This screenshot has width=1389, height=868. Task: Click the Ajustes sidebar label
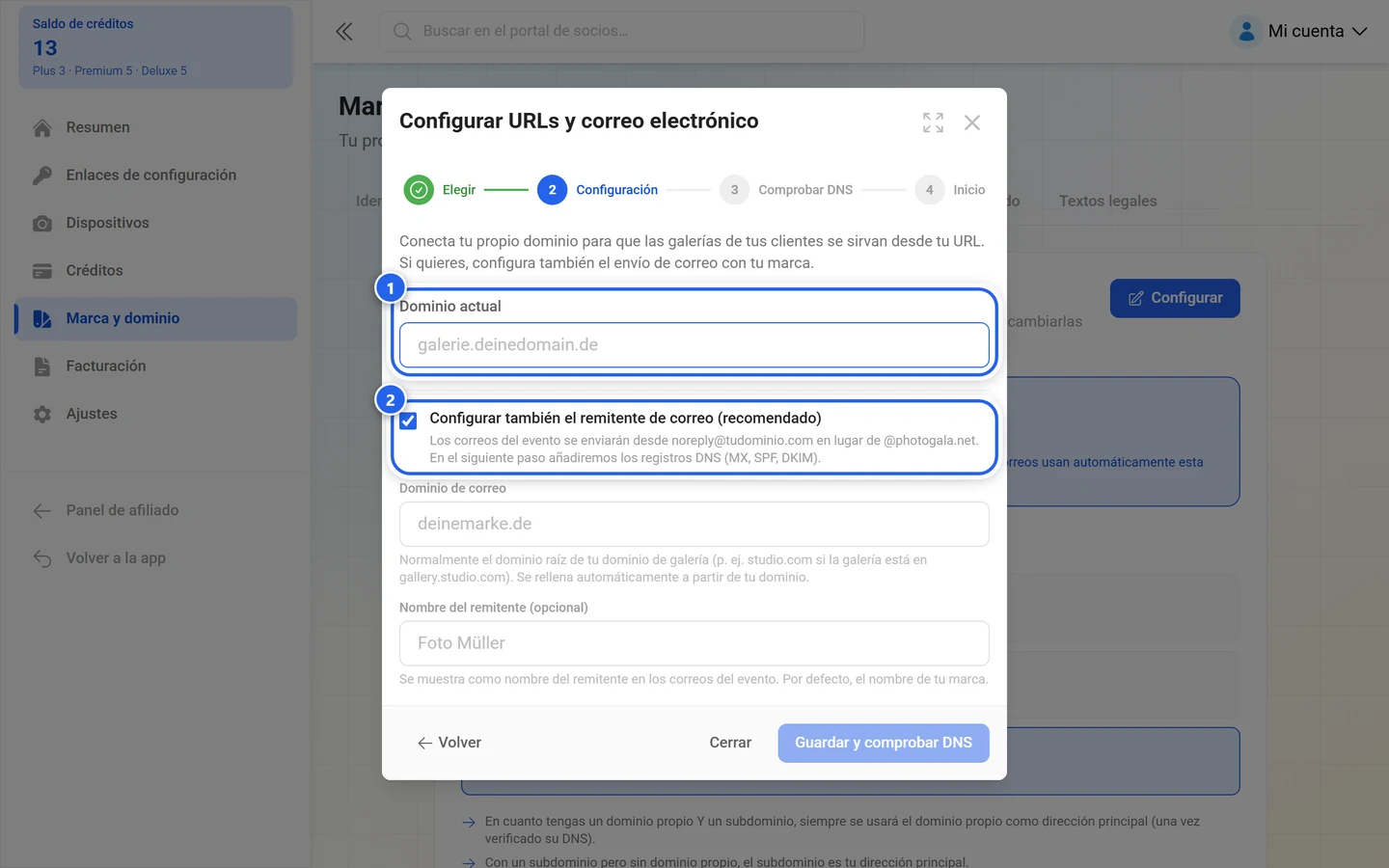pyautogui.click(x=92, y=414)
